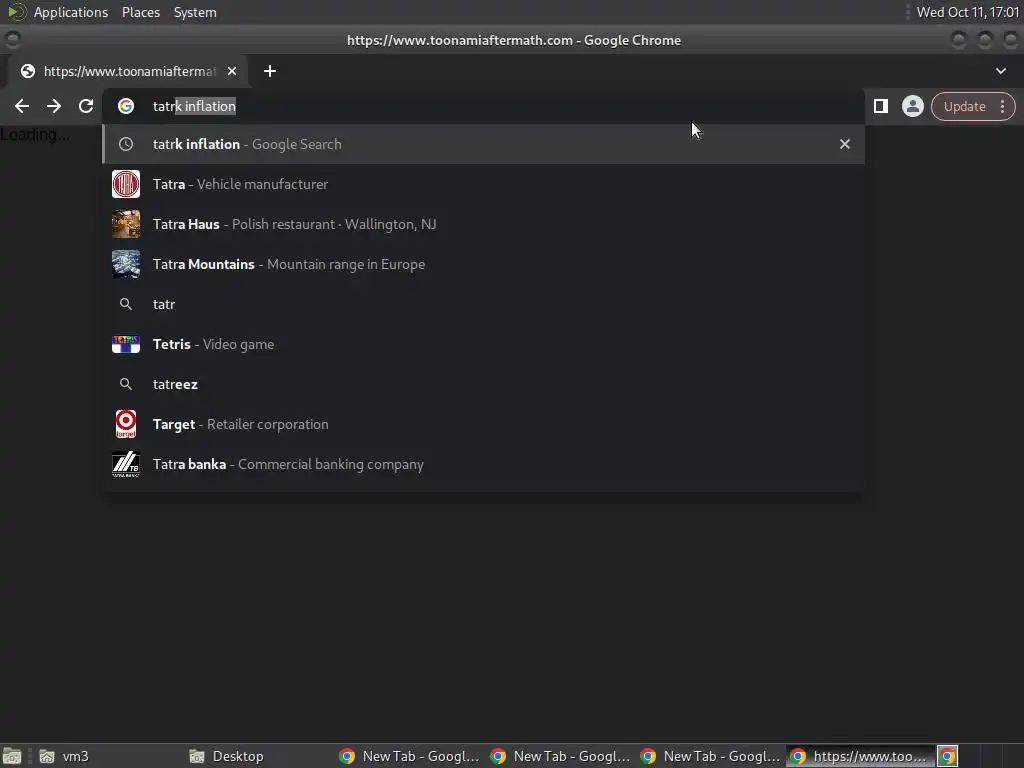Viewport: 1024px width, 768px height.
Task: Open the System menu
Action: [x=195, y=12]
